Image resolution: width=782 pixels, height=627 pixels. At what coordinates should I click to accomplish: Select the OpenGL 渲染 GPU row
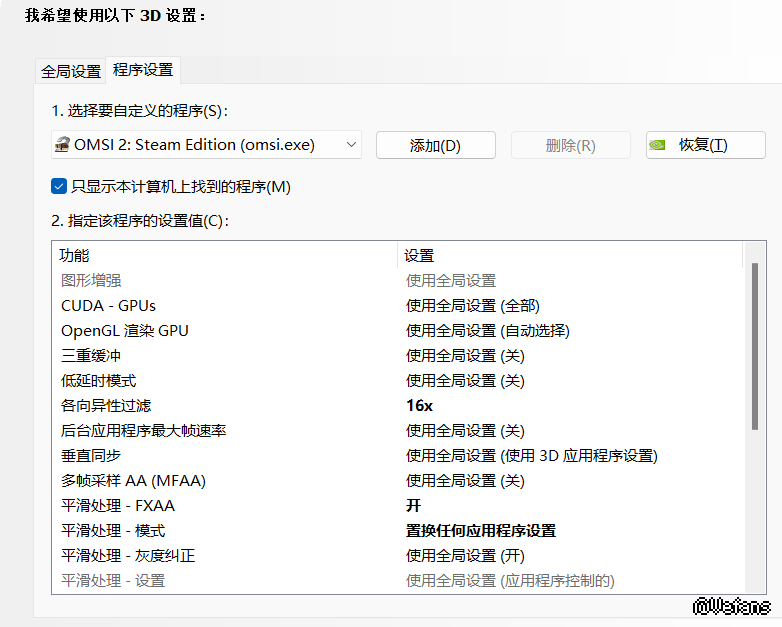[125, 331]
